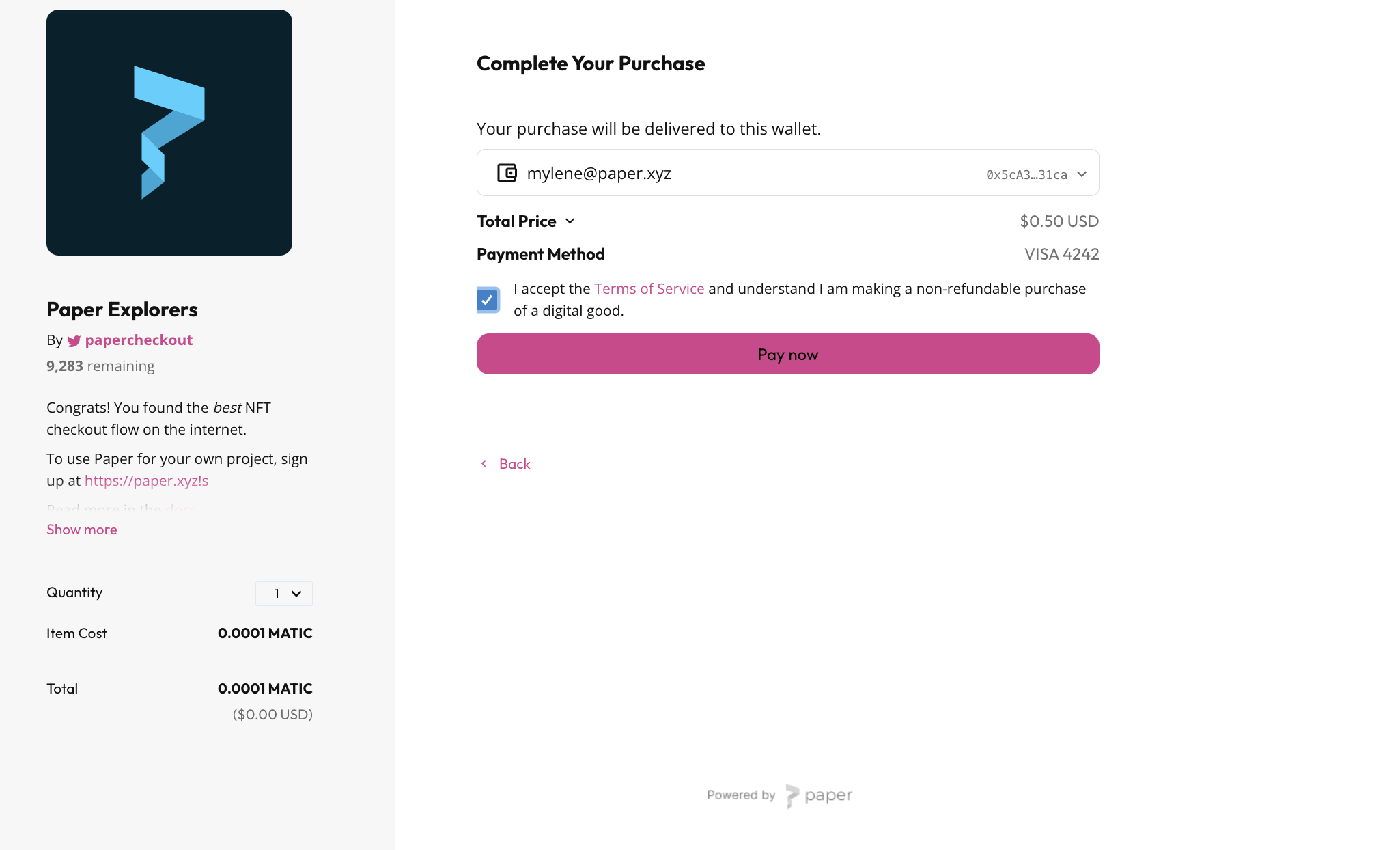Click the Paper logo in the footer
The width and height of the screenshot is (1400, 850).
click(819, 795)
